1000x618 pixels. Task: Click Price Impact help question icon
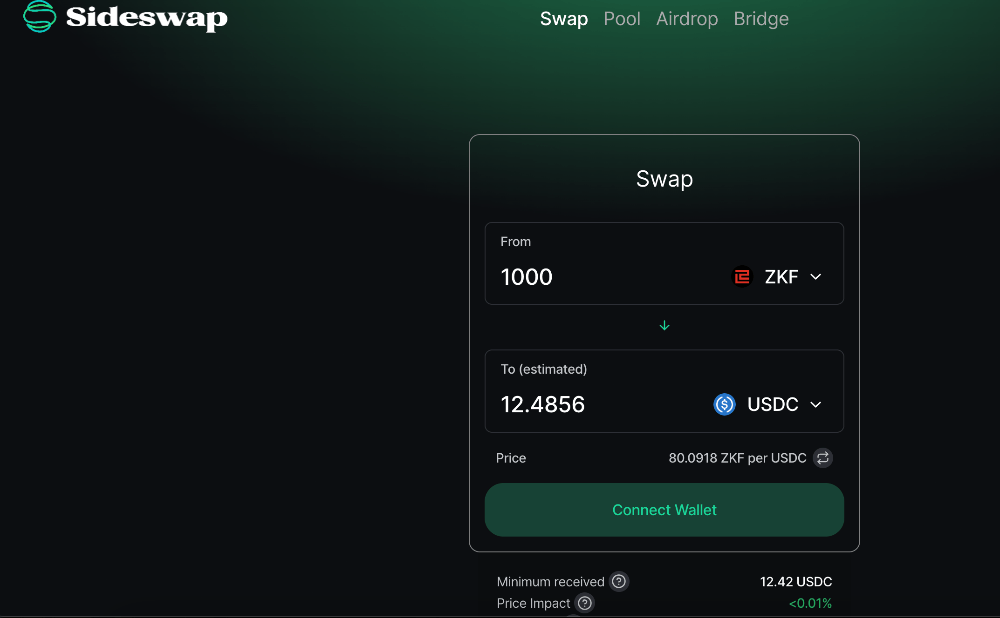point(585,603)
